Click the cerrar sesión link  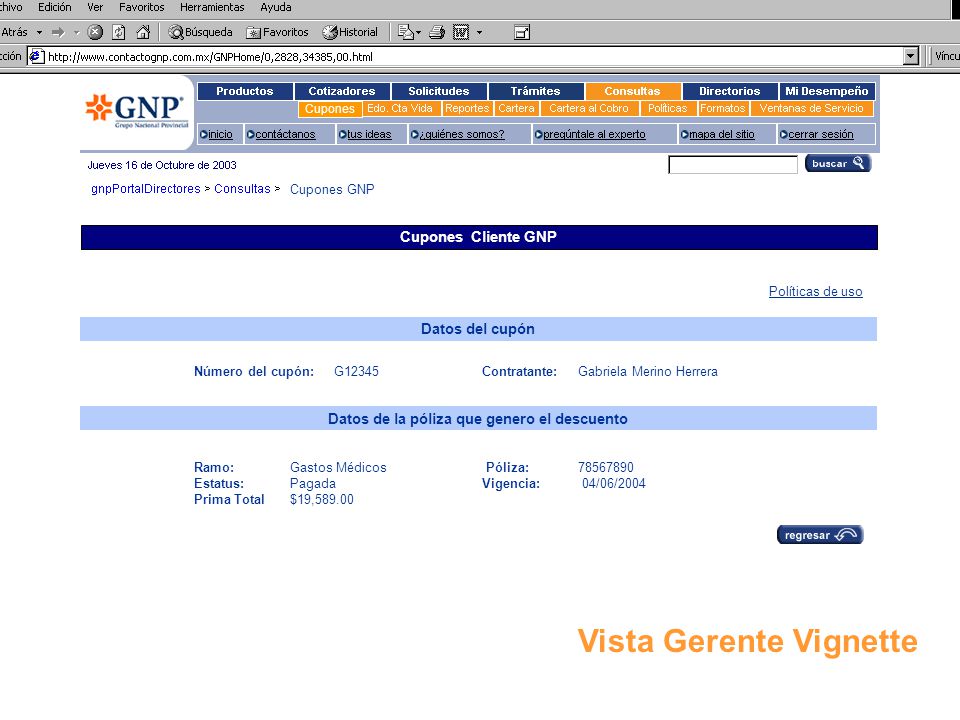tap(820, 134)
